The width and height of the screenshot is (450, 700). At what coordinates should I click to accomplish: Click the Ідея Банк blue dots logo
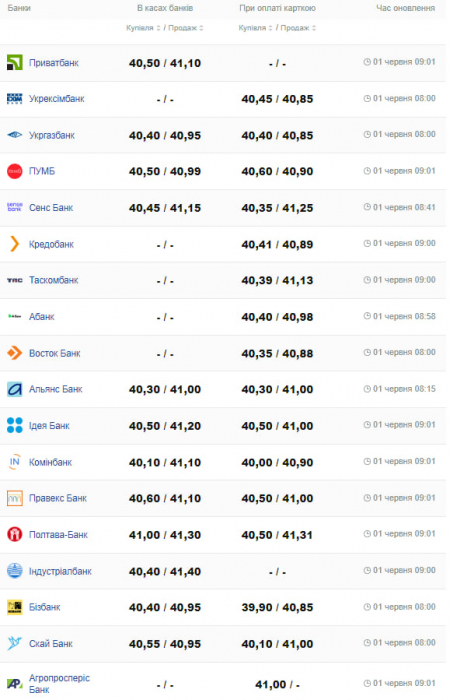click(x=14, y=425)
